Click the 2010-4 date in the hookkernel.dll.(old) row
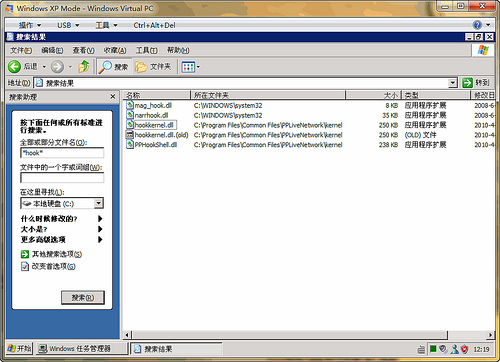The image size is (500, 362). click(484, 135)
